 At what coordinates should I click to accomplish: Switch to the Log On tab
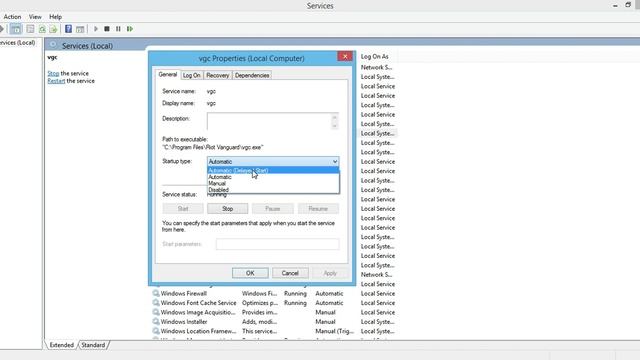pyautogui.click(x=191, y=75)
